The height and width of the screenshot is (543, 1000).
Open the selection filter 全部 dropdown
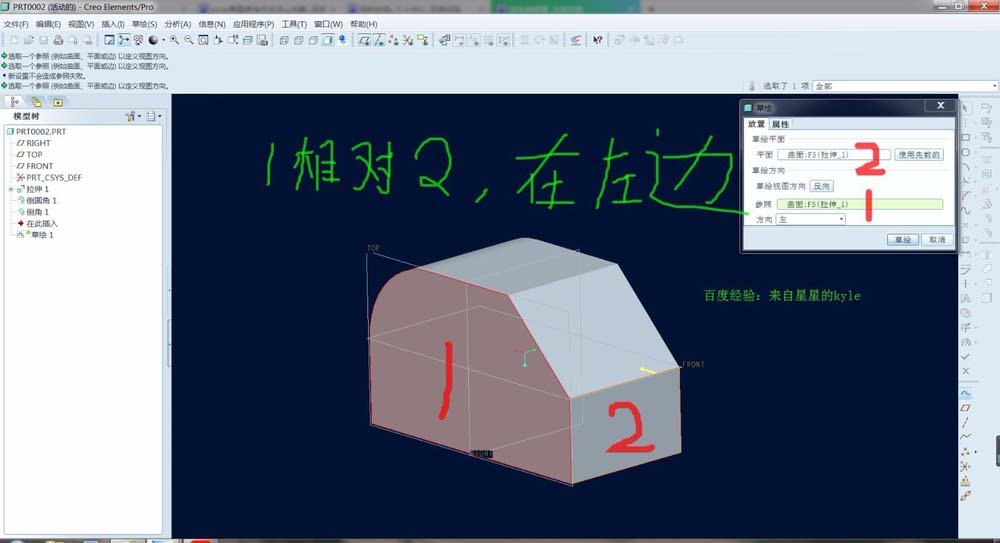coord(994,86)
